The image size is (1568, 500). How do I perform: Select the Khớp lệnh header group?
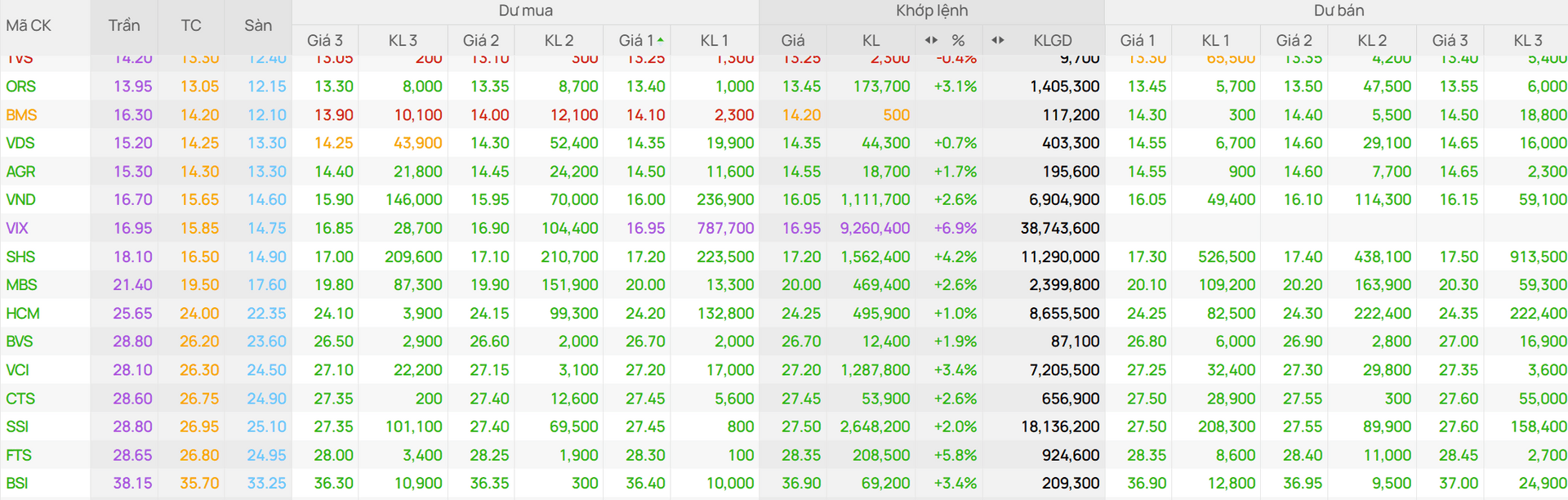[932, 11]
